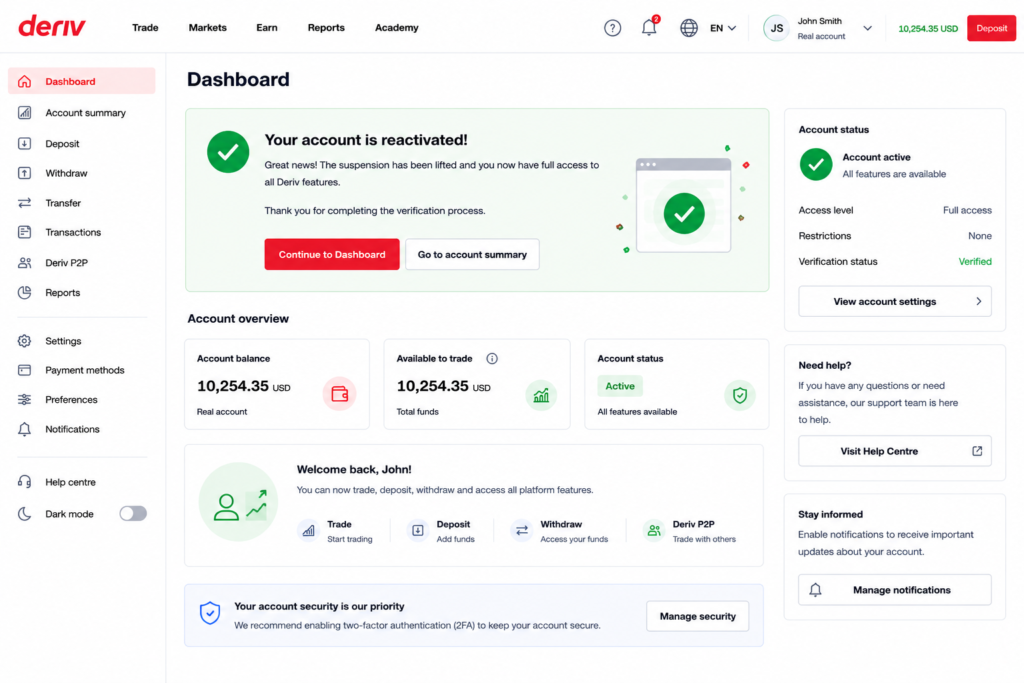Image resolution: width=1024 pixels, height=683 pixels.
Task: Click the Withdraw sidebar icon
Action: click(x=24, y=173)
